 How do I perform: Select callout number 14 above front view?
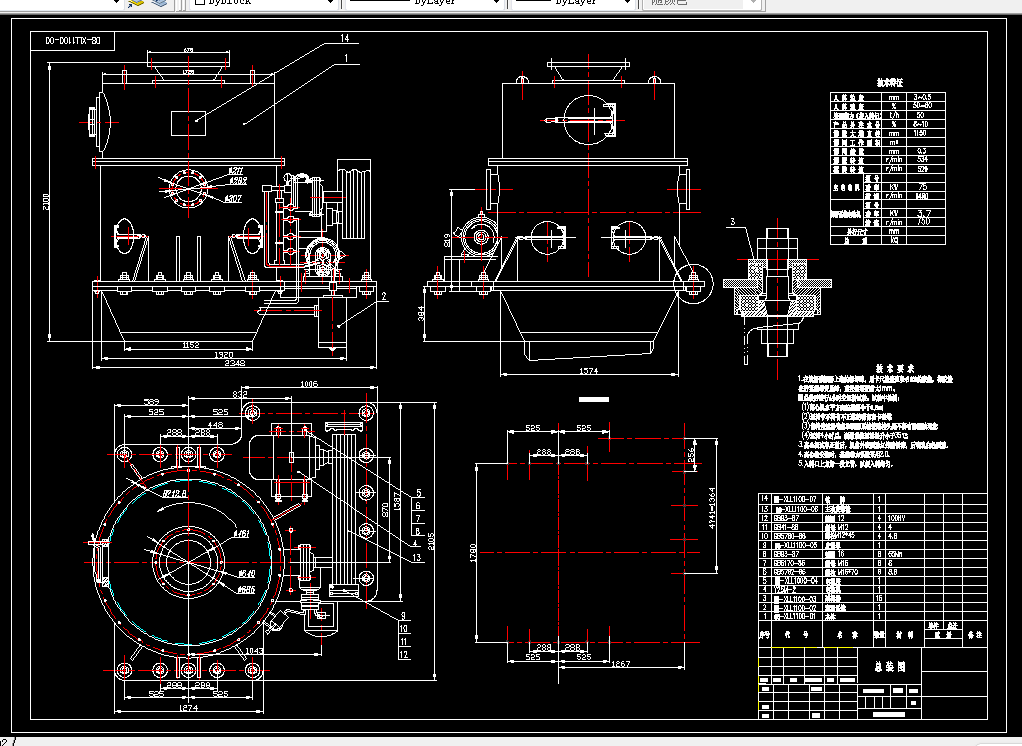[345, 38]
